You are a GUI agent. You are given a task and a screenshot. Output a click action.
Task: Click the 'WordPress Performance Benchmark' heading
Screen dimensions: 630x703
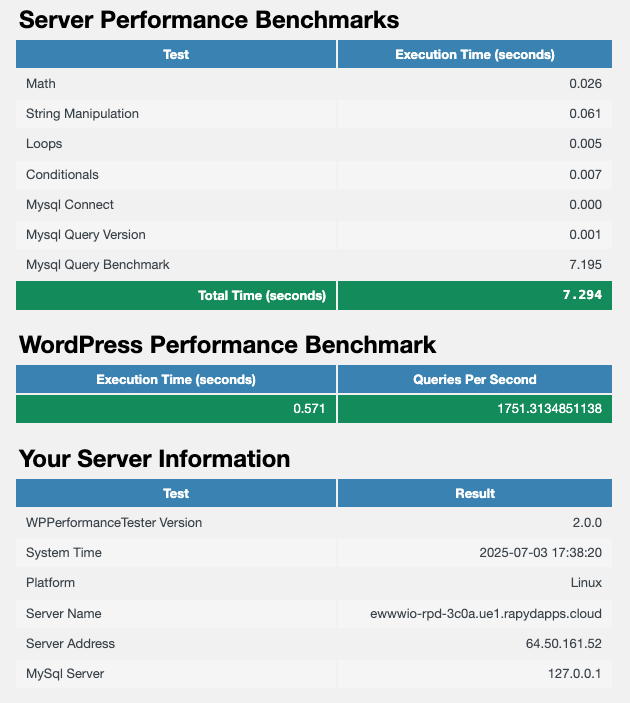227,345
